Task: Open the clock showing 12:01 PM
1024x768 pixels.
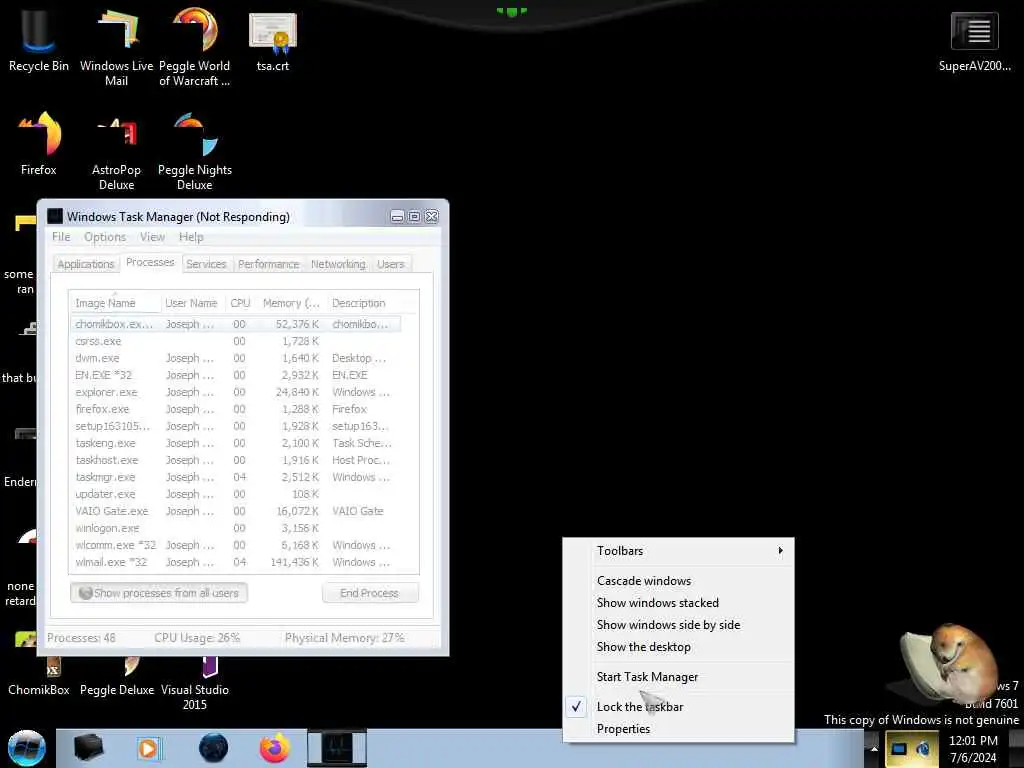Action: [973, 749]
